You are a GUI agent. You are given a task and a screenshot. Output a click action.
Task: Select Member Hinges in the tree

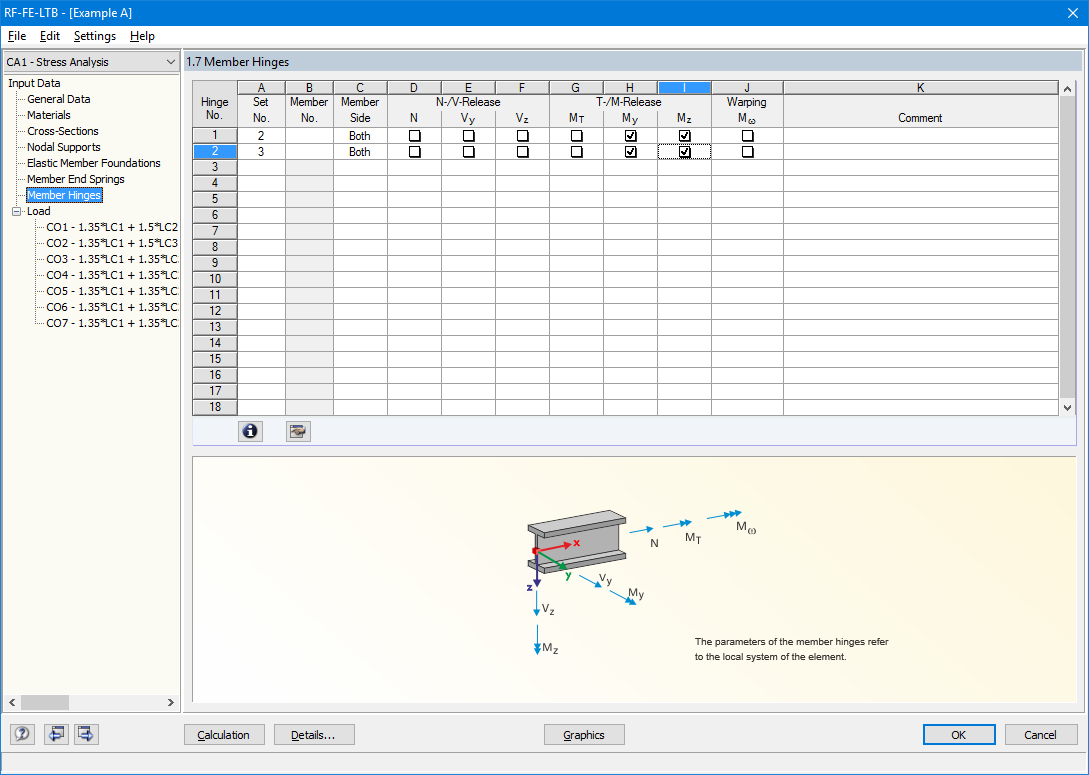click(65, 195)
